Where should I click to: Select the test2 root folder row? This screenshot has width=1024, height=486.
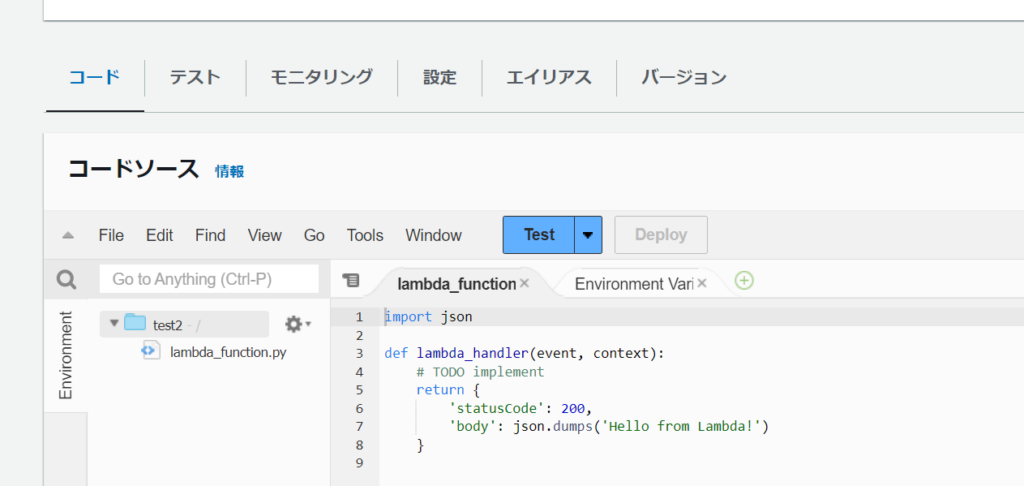point(184,324)
